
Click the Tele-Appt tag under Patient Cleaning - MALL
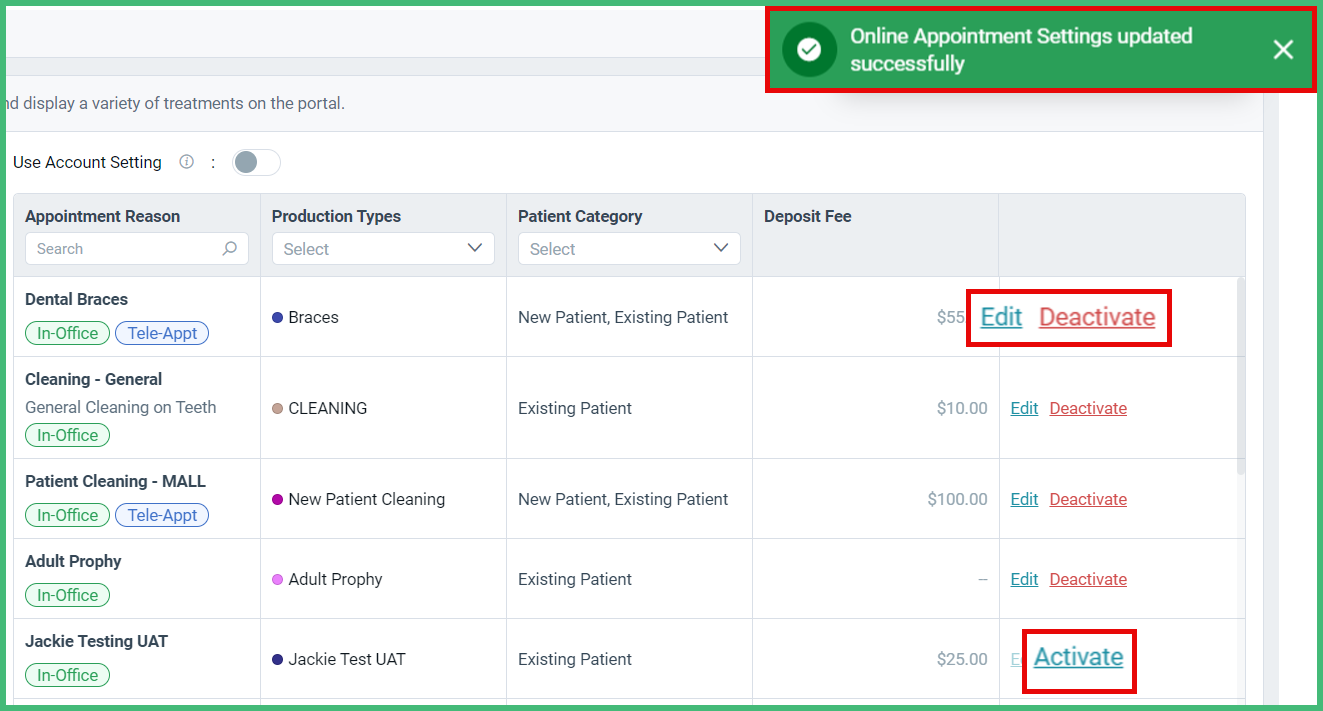162,515
